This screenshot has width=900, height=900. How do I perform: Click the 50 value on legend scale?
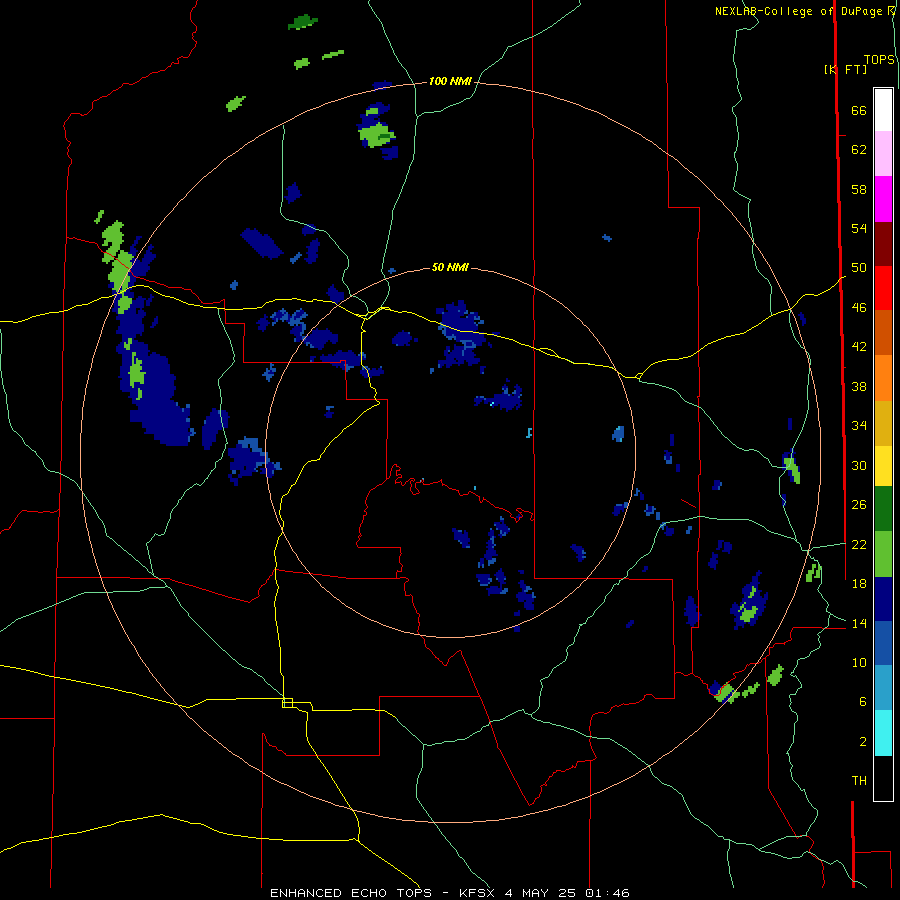pyautogui.click(x=859, y=268)
